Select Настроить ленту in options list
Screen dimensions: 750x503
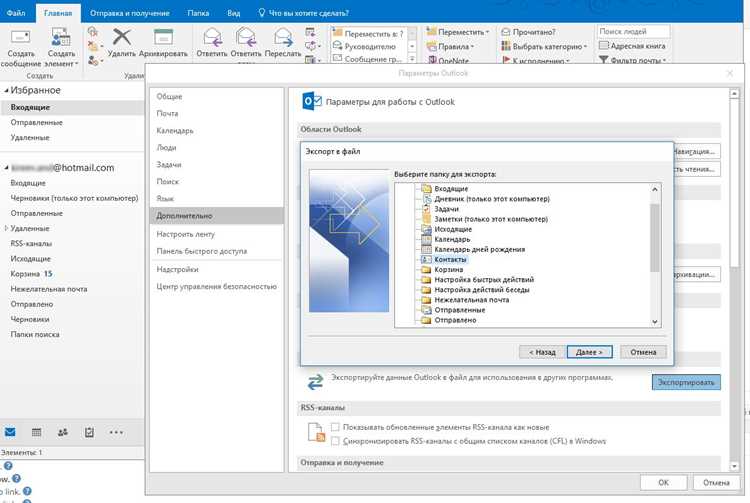pos(216,234)
